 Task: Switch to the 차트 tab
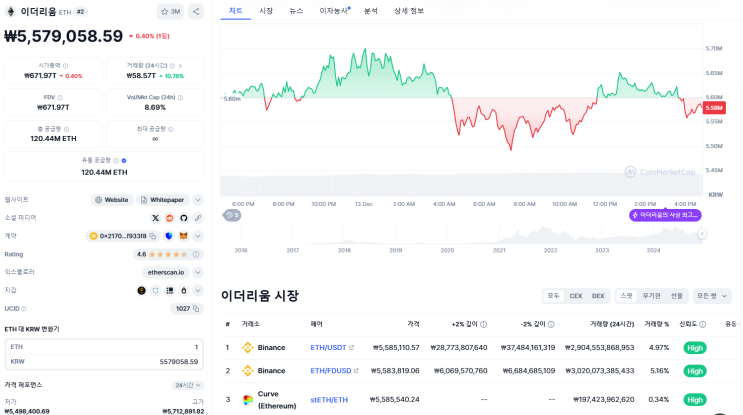pyautogui.click(x=236, y=11)
